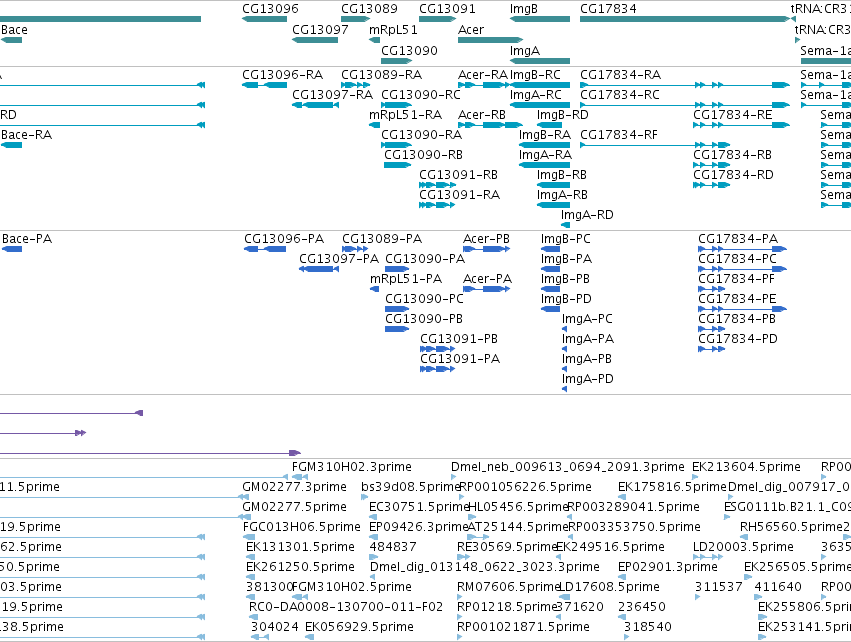Select the CG13089-RA transcript

pyautogui.click(x=382, y=74)
